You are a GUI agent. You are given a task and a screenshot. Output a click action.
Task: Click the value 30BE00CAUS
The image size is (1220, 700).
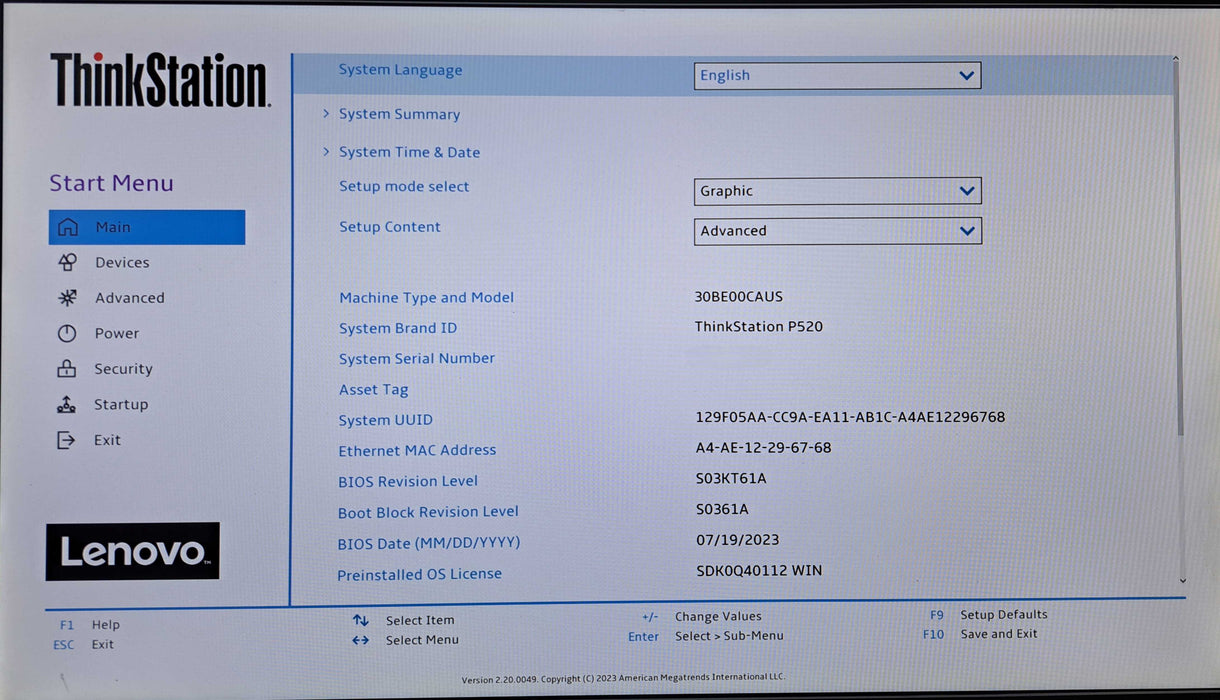click(x=739, y=297)
